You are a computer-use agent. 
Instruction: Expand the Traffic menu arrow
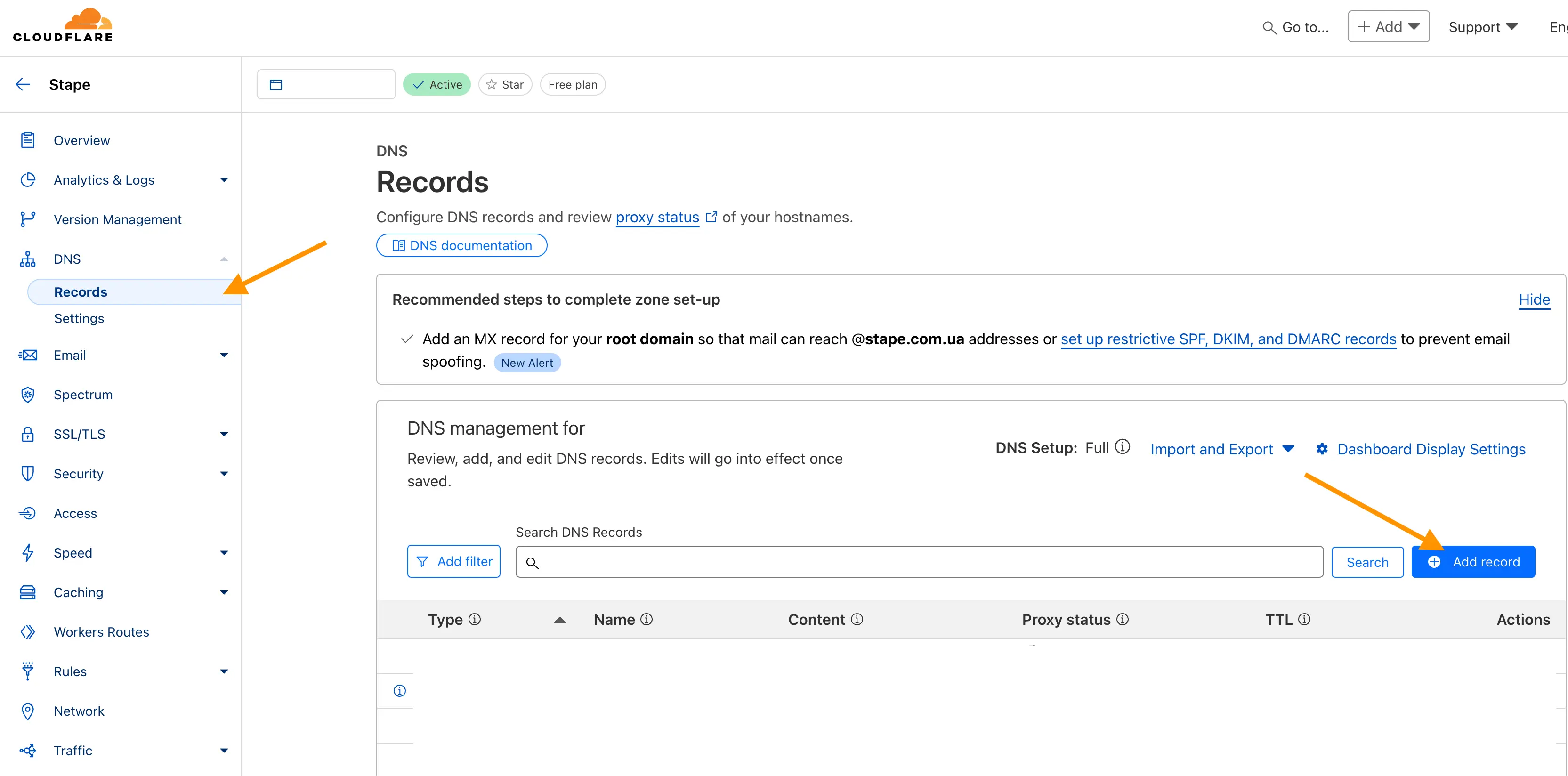pyautogui.click(x=224, y=751)
